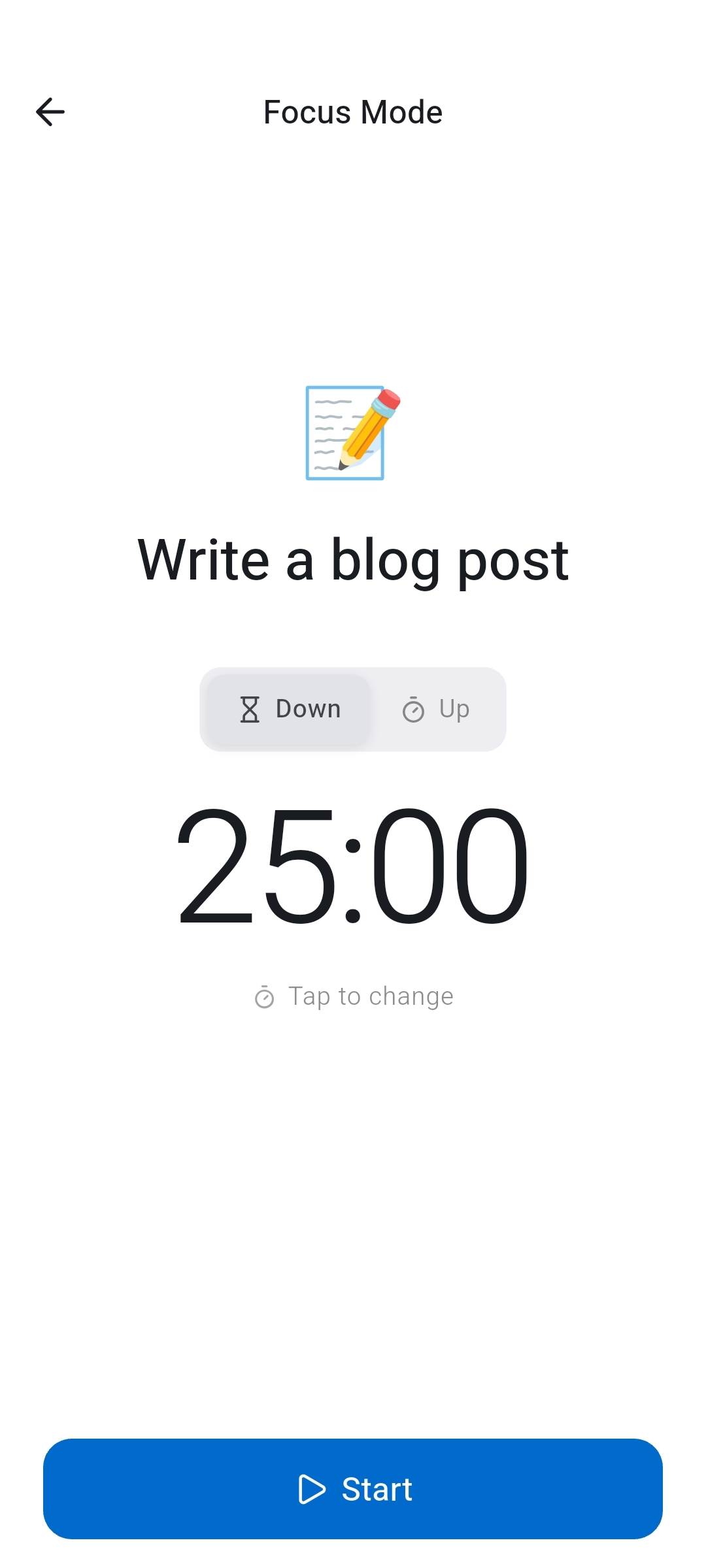Image resolution: width=706 pixels, height=1568 pixels.
Task: Tap the Write a blog post task title
Action: [x=353, y=560]
